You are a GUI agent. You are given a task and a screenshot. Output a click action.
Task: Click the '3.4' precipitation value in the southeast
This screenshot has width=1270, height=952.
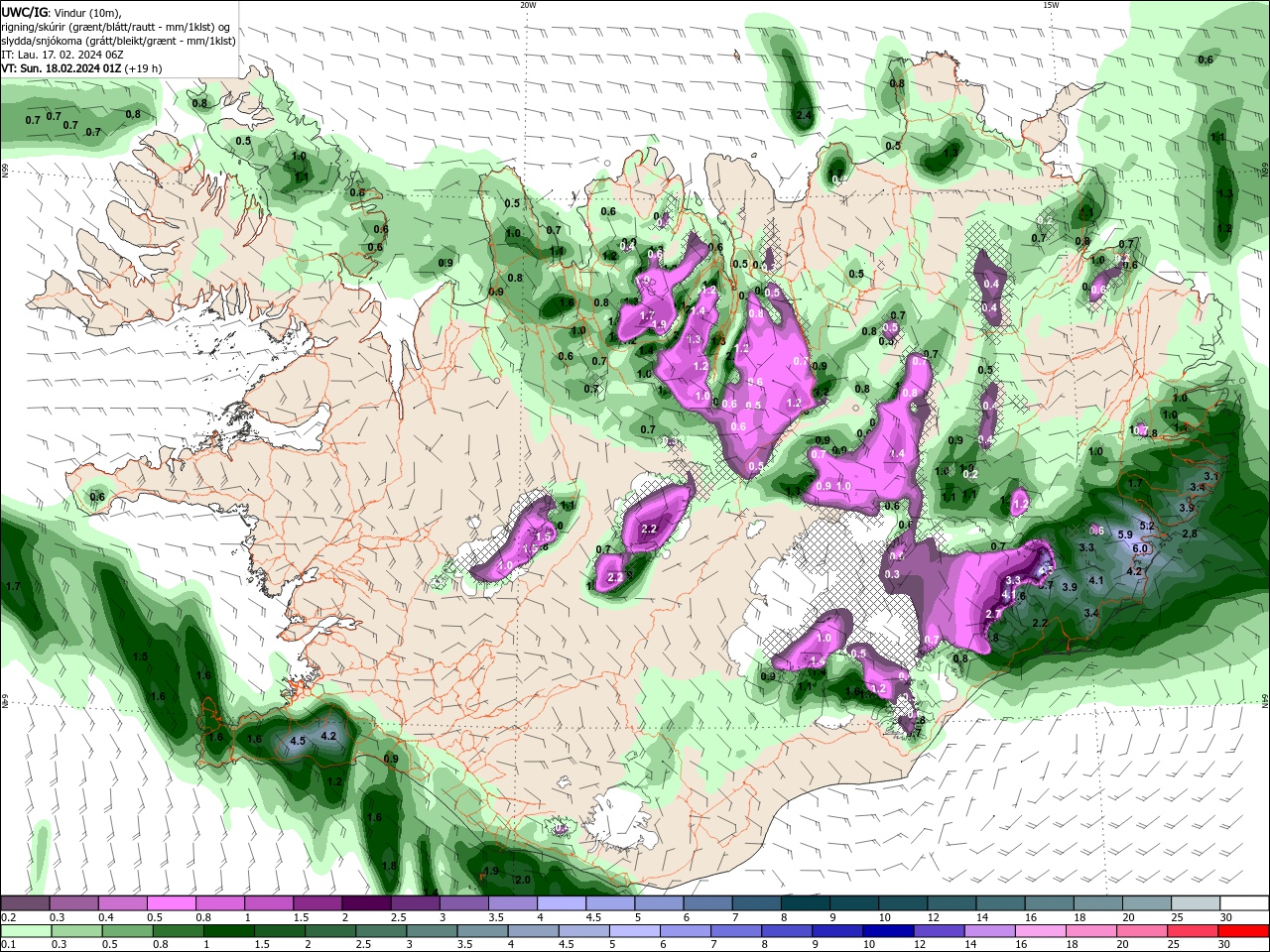(1091, 614)
